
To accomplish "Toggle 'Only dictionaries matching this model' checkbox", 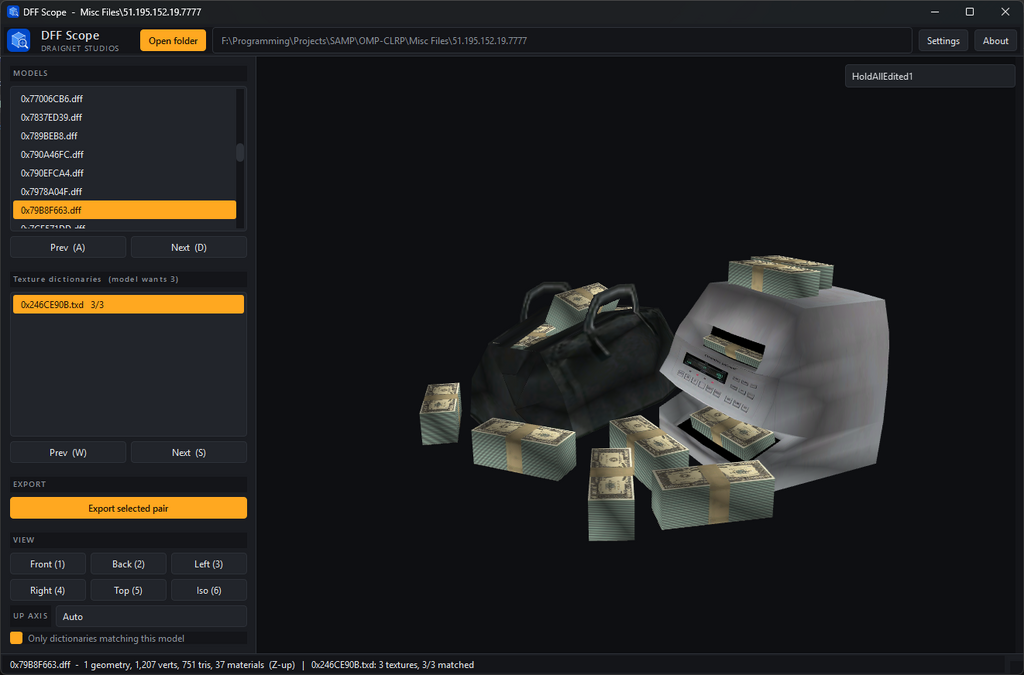I will click(x=16, y=638).
